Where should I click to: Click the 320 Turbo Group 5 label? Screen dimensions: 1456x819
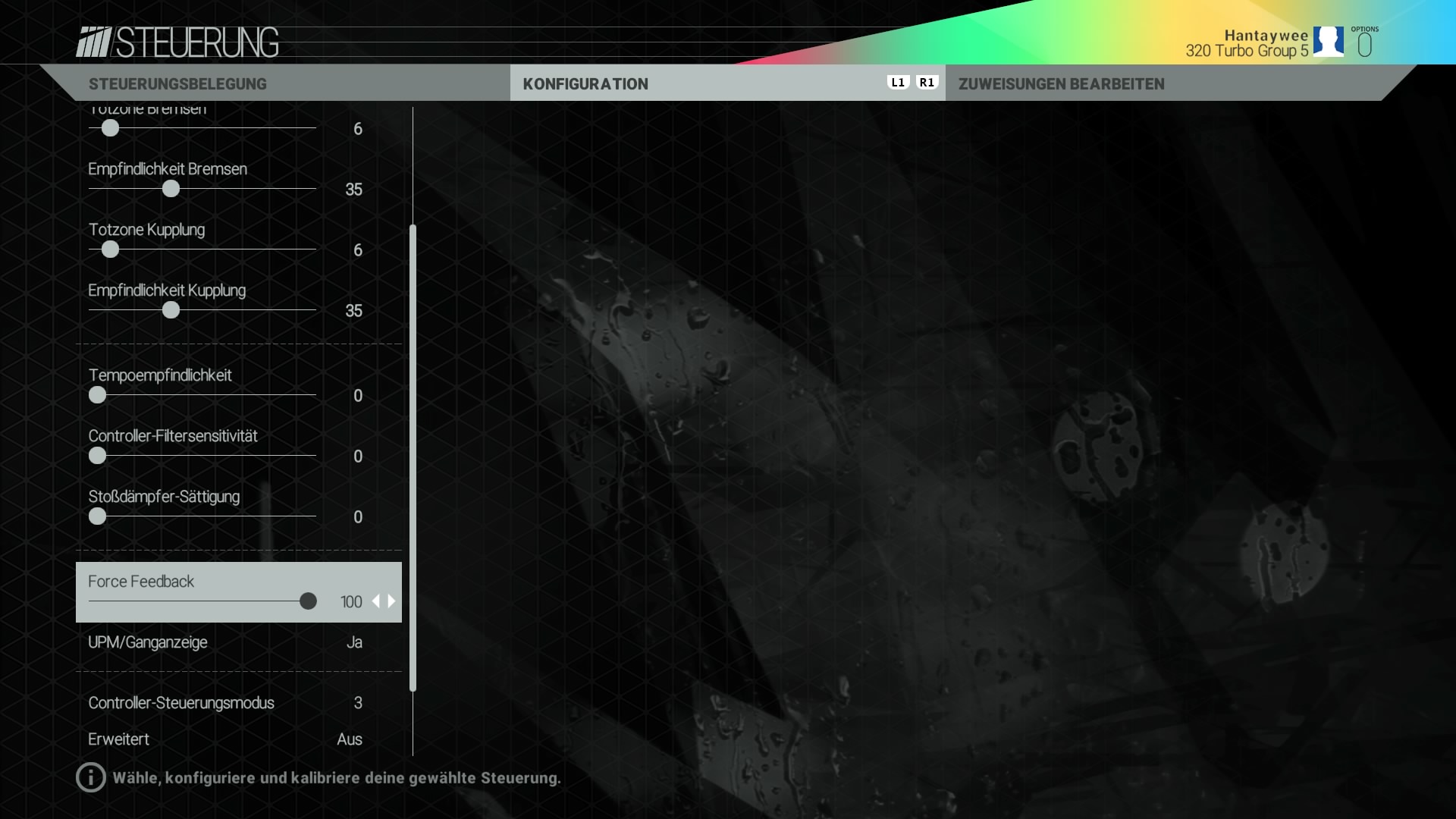[1247, 51]
